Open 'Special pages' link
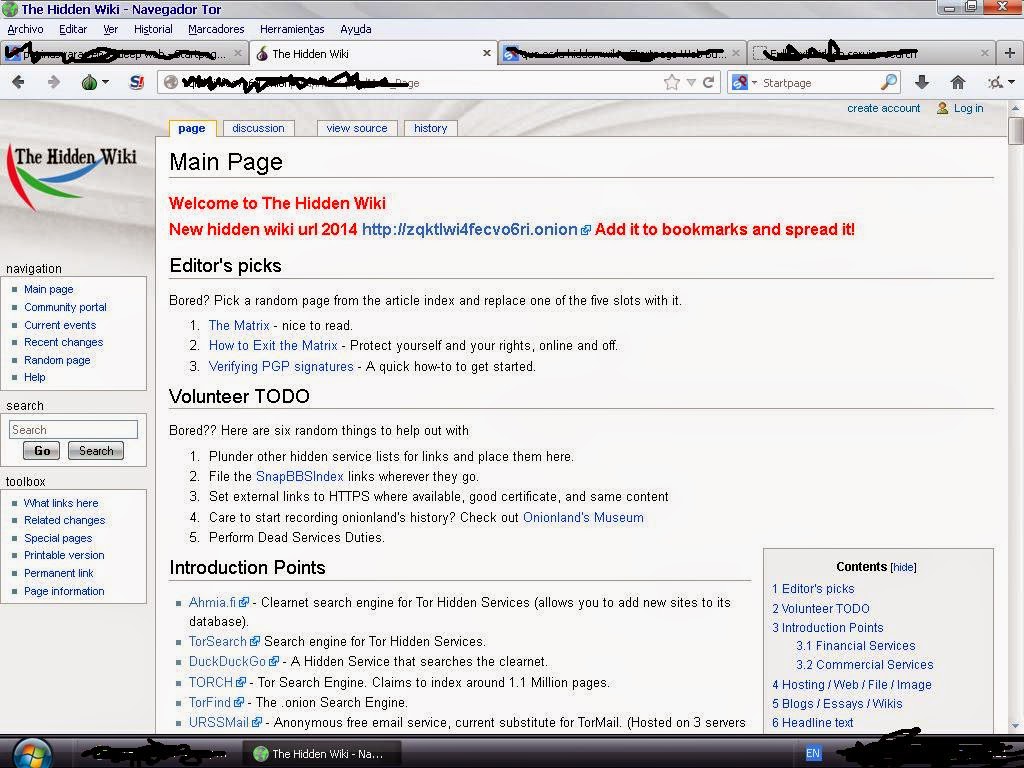Screen dimensions: 1024x768 pyautogui.click(x=58, y=539)
